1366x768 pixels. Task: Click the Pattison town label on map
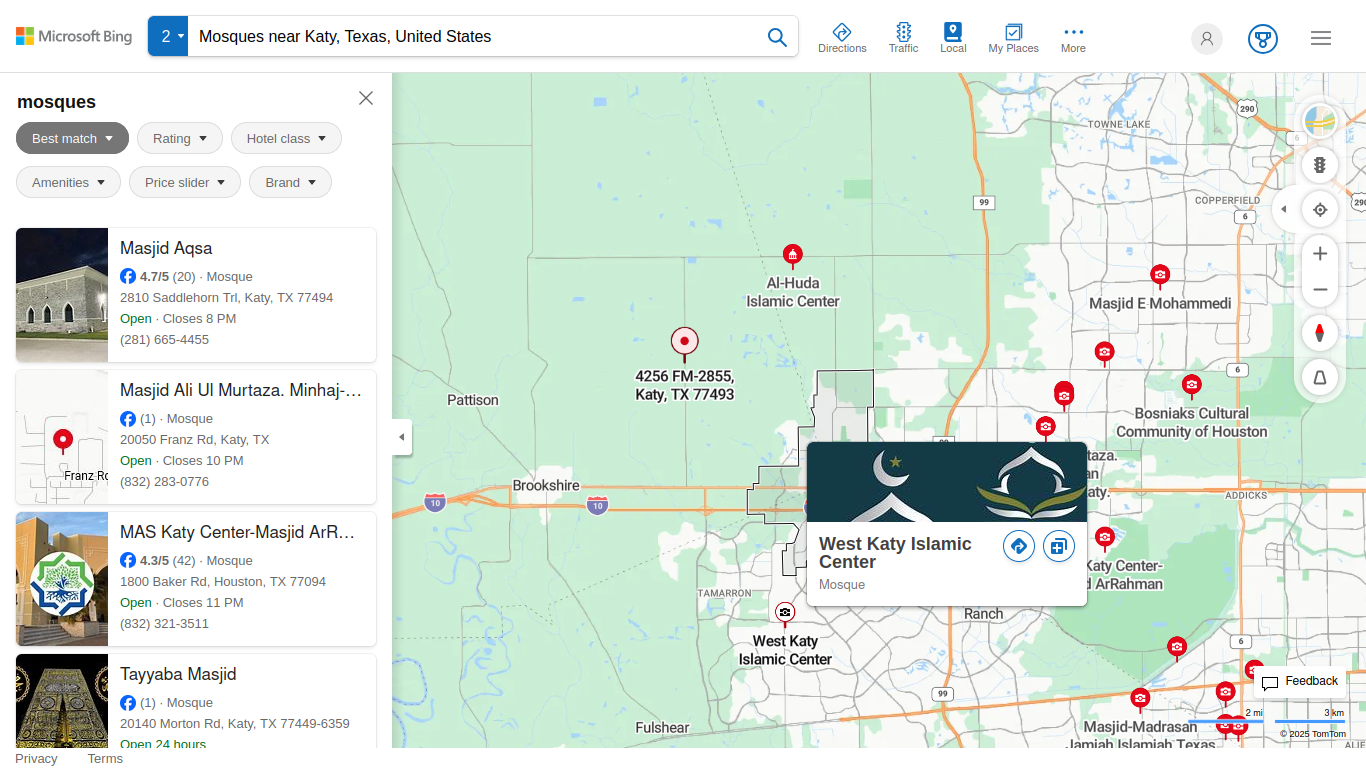pyautogui.click(x=473, y=400)
